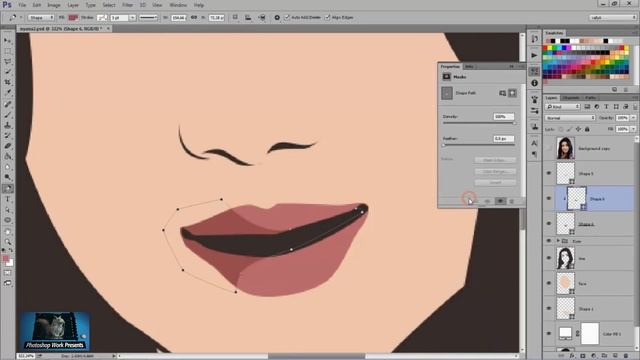Open the Character panel icon in dock
640x360 pixels.
534,143
